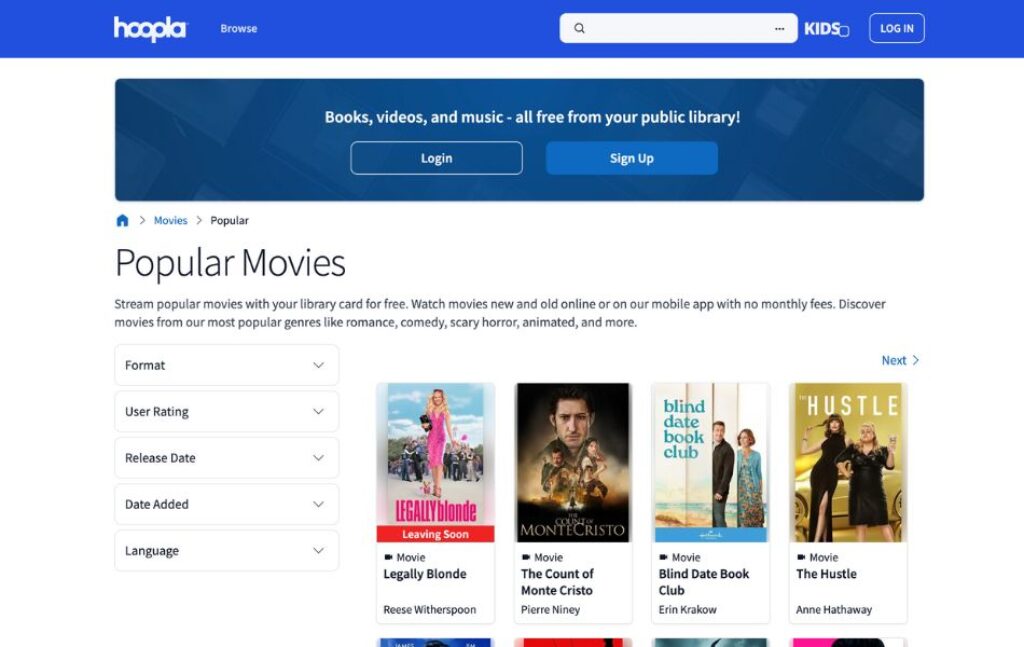
Task: Go to home via breadcrumb house icon
Action: pos(122,221)
